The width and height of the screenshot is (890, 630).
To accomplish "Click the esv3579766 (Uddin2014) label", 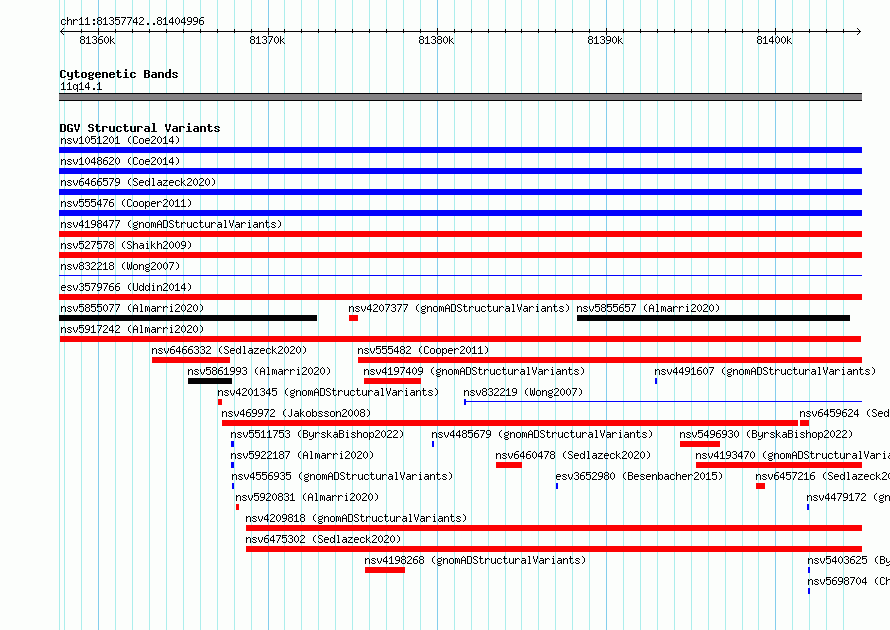I will 126,287.
